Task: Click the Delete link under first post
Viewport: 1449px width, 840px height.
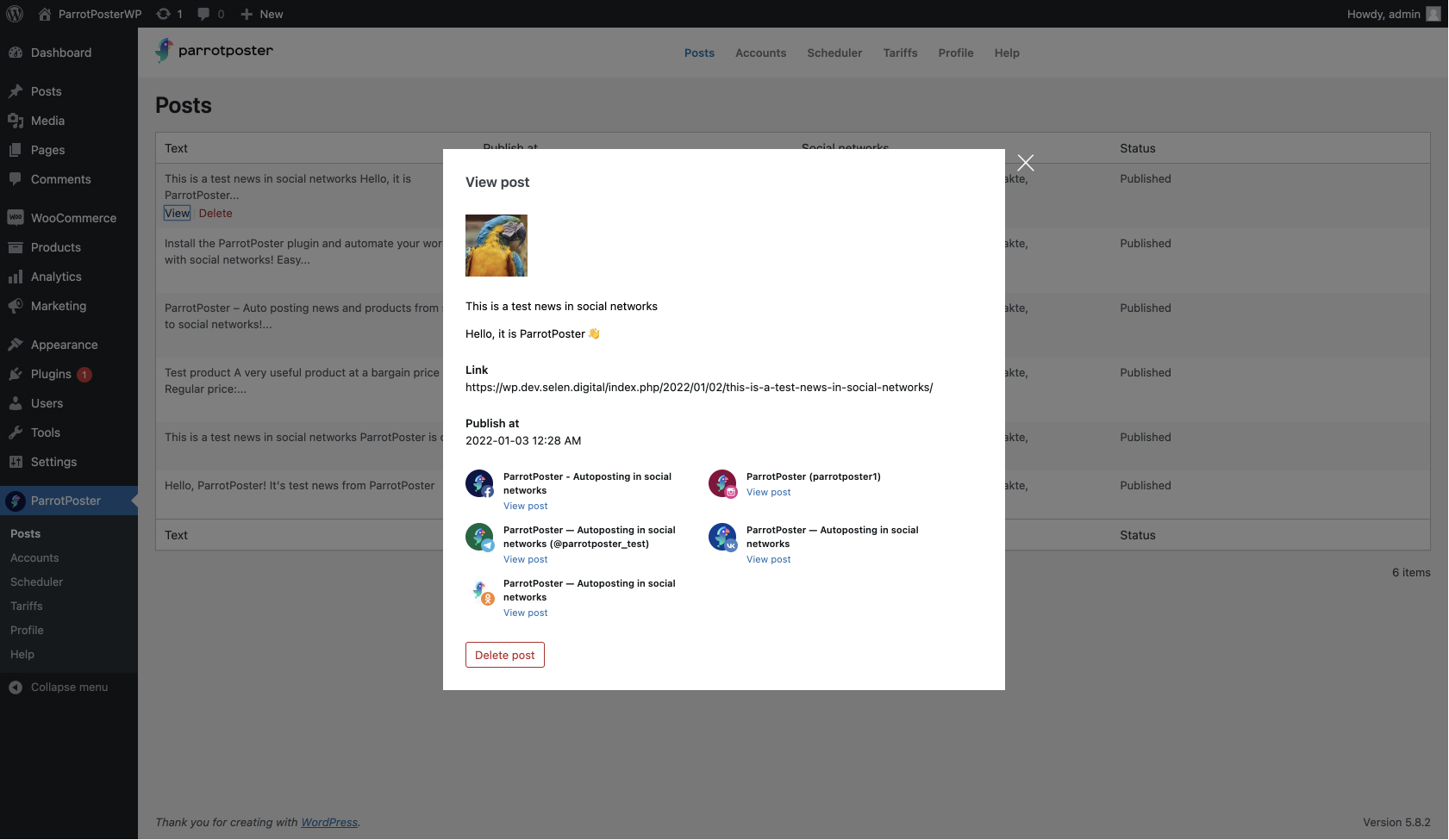Action: point(215,213)
